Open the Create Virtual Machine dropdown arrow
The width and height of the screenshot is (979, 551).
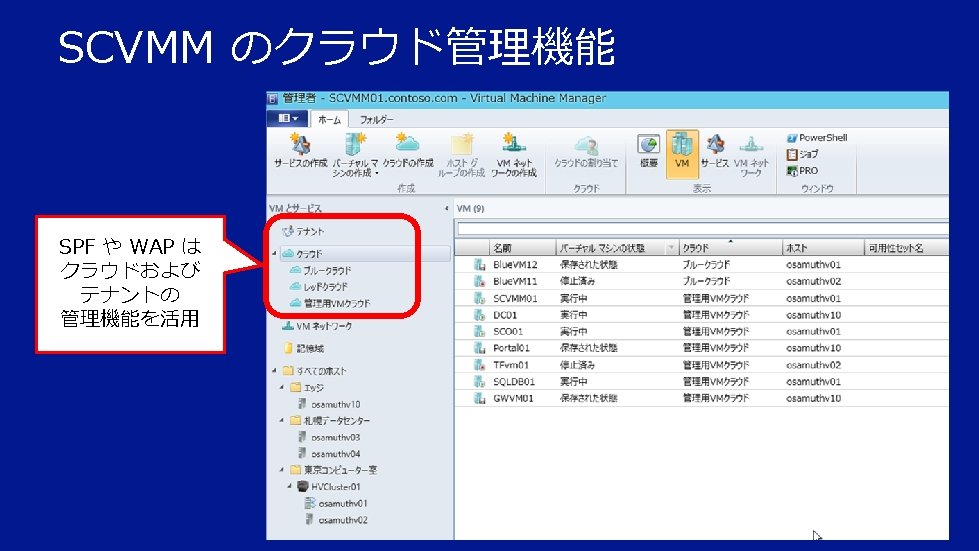(x=376, y=173)
